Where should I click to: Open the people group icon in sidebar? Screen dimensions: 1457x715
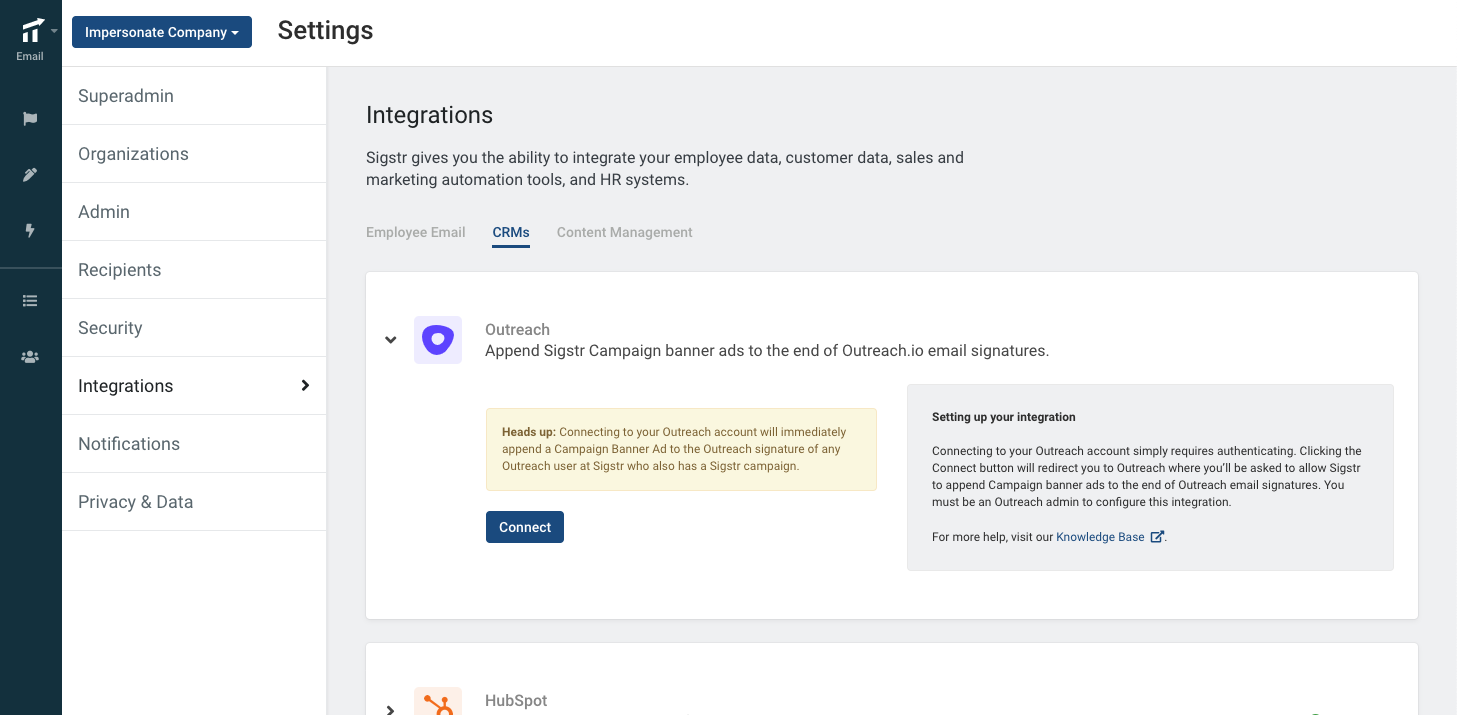click(x=30, y=357)
